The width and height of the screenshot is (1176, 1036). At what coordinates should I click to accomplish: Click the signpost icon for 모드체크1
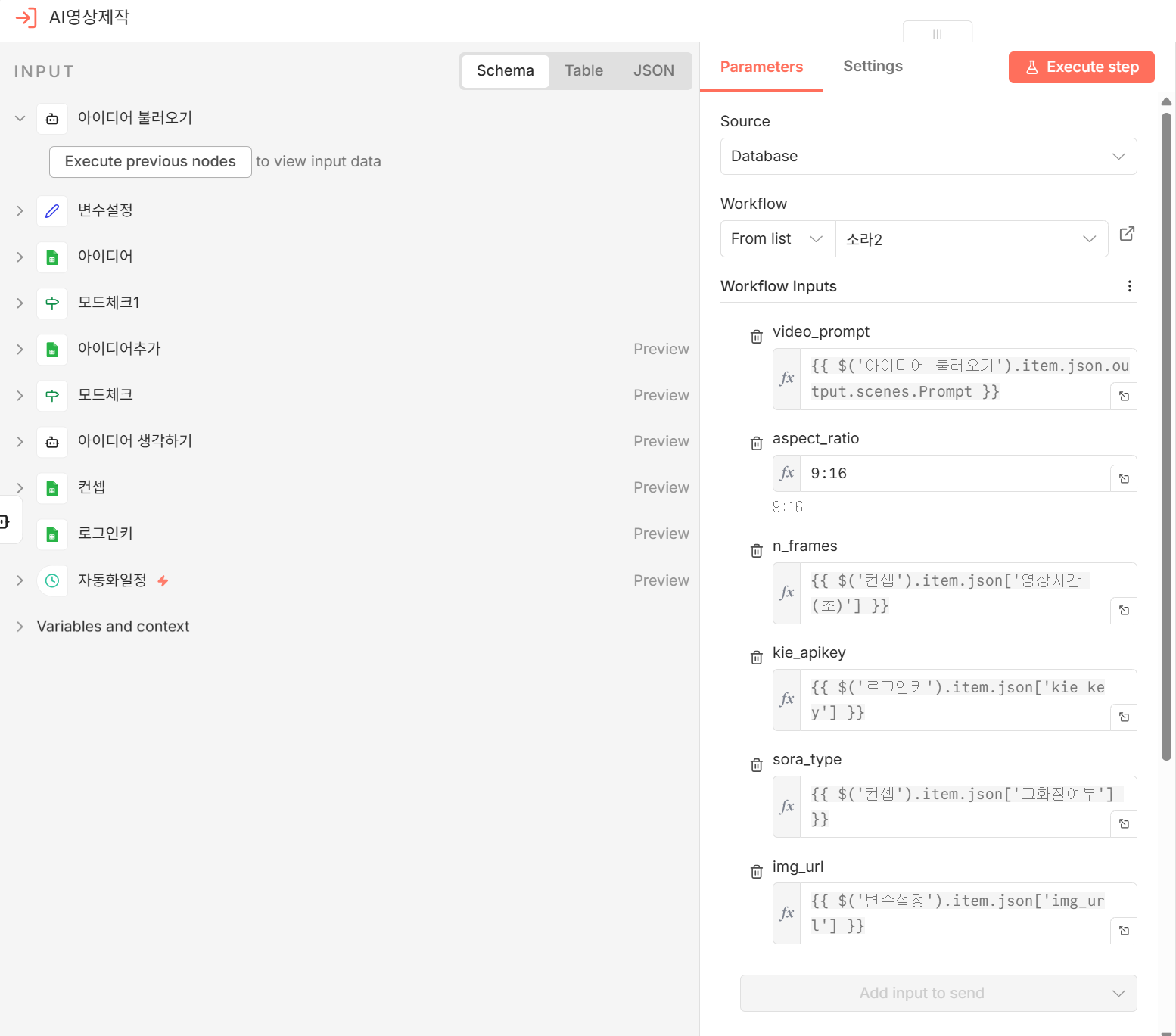pyautogui.click(x=52, y=303)
